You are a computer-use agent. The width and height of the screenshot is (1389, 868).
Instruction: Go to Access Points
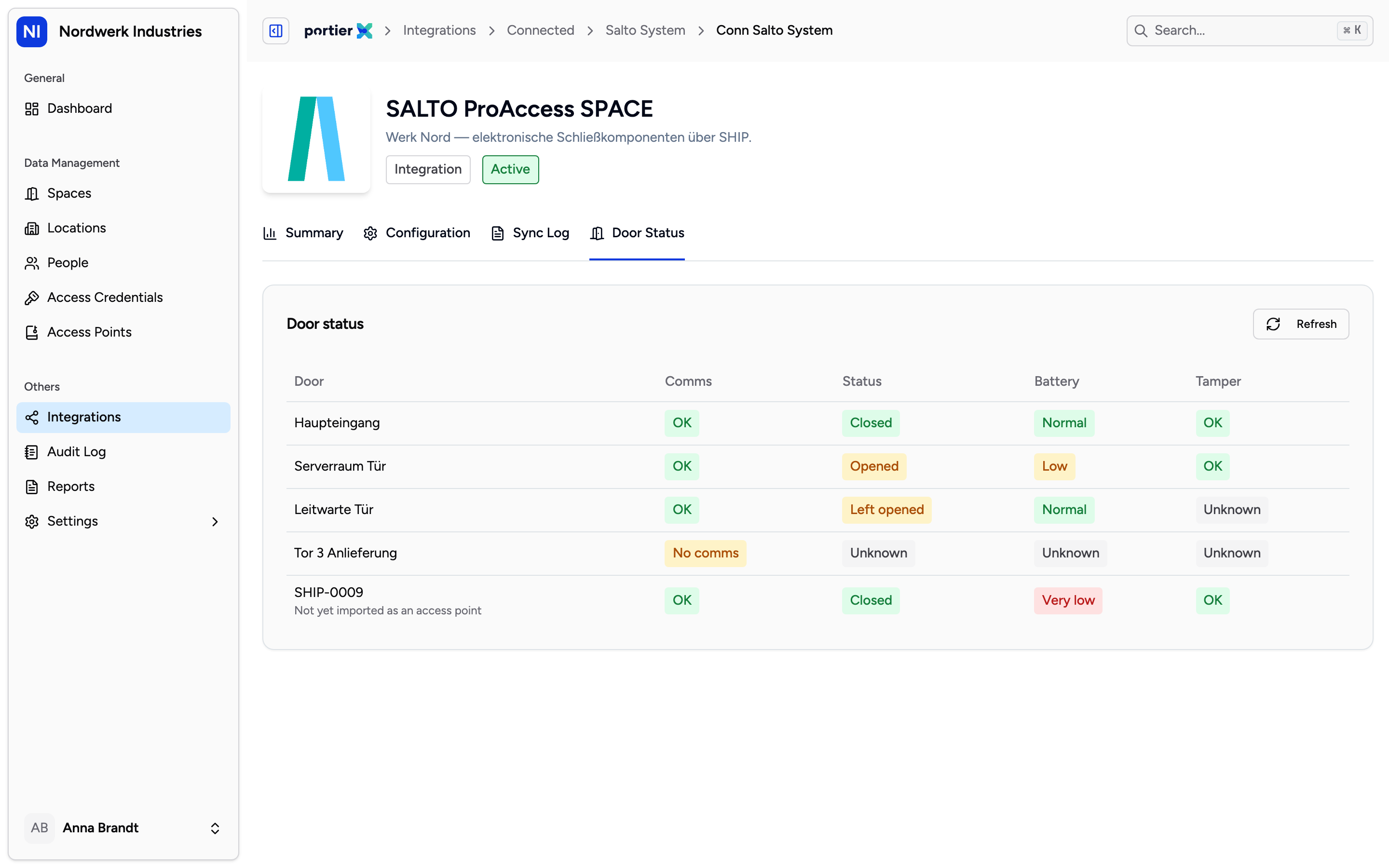click(x=123, y=332)
